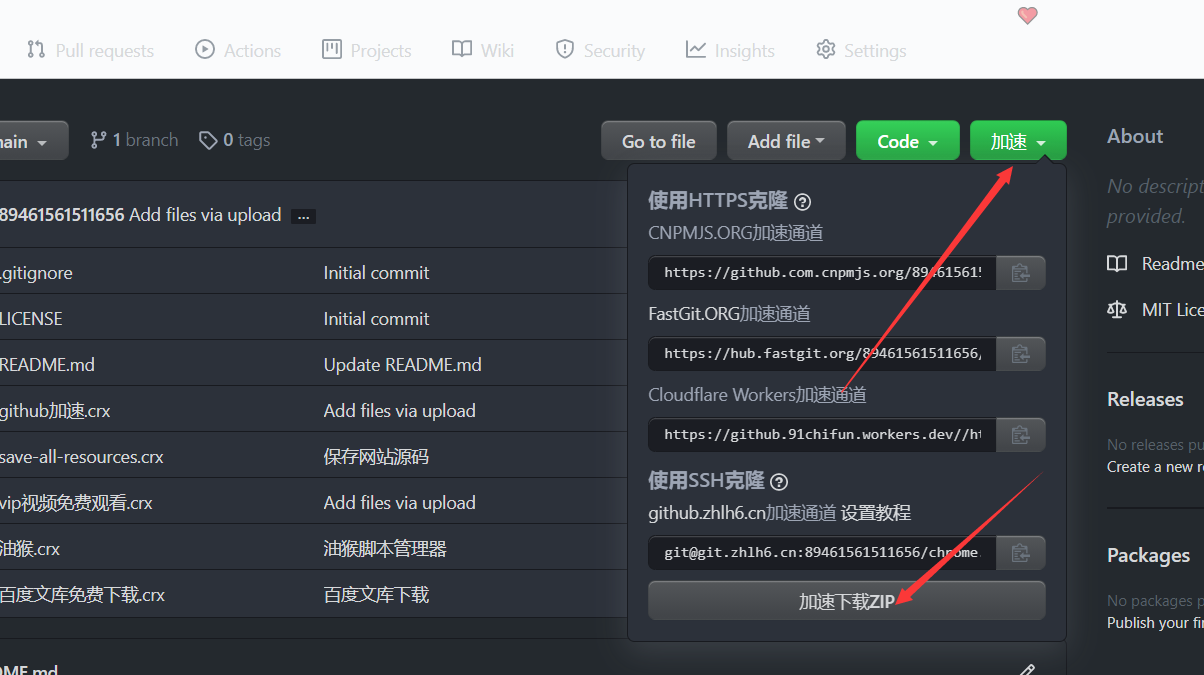The image size is (1204, 675).
Task: Open 保存网站源码 commit message
Action: click(x=376, y=457)
